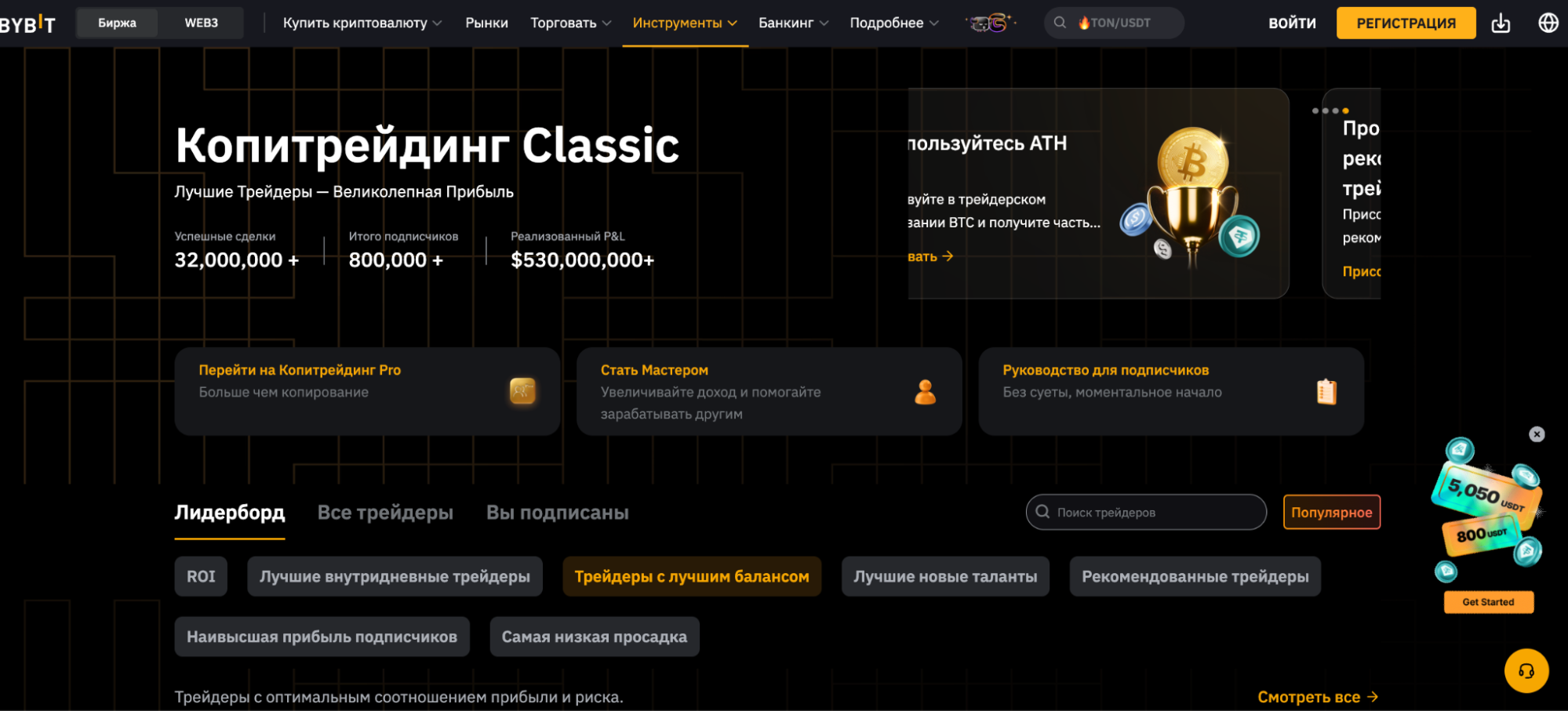Close the floating rewards promo
Screen dimensions: 1568x711
[1537, 434]
